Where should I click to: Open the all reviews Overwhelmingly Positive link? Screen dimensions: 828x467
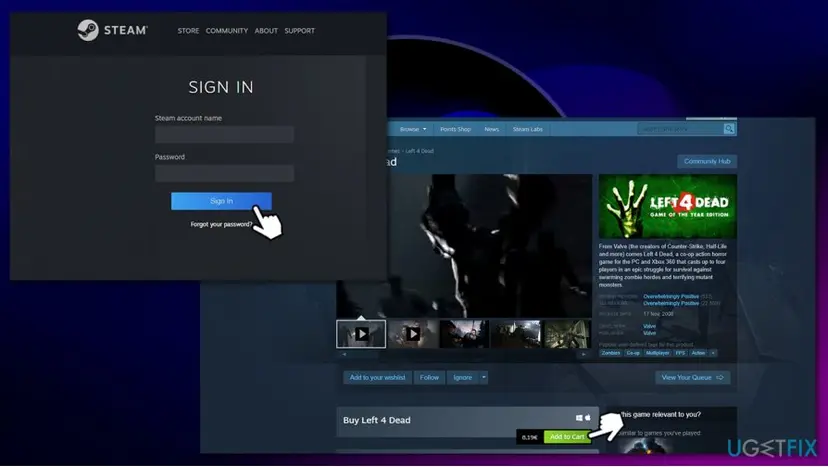[x=671, y=303]
